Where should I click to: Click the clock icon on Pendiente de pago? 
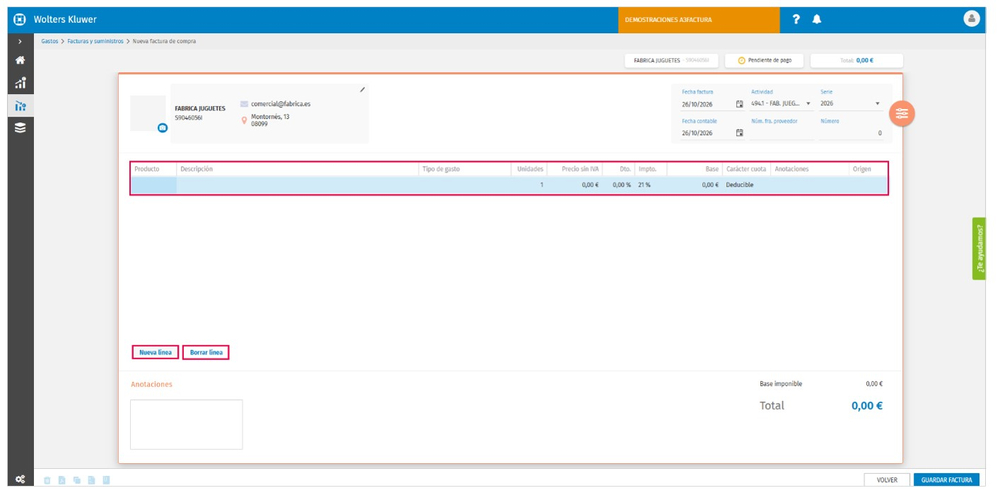point(741,61)
